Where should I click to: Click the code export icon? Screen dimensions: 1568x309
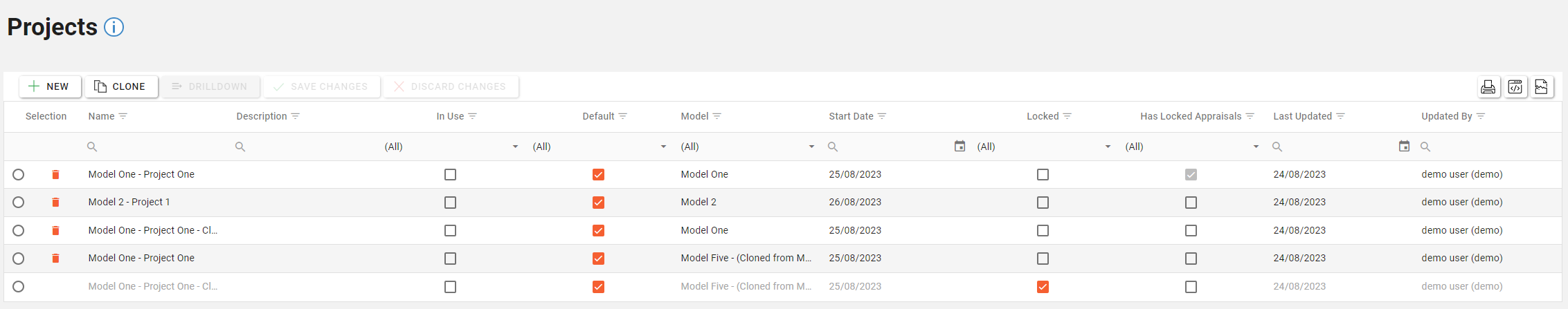(x=1515, y=86)
